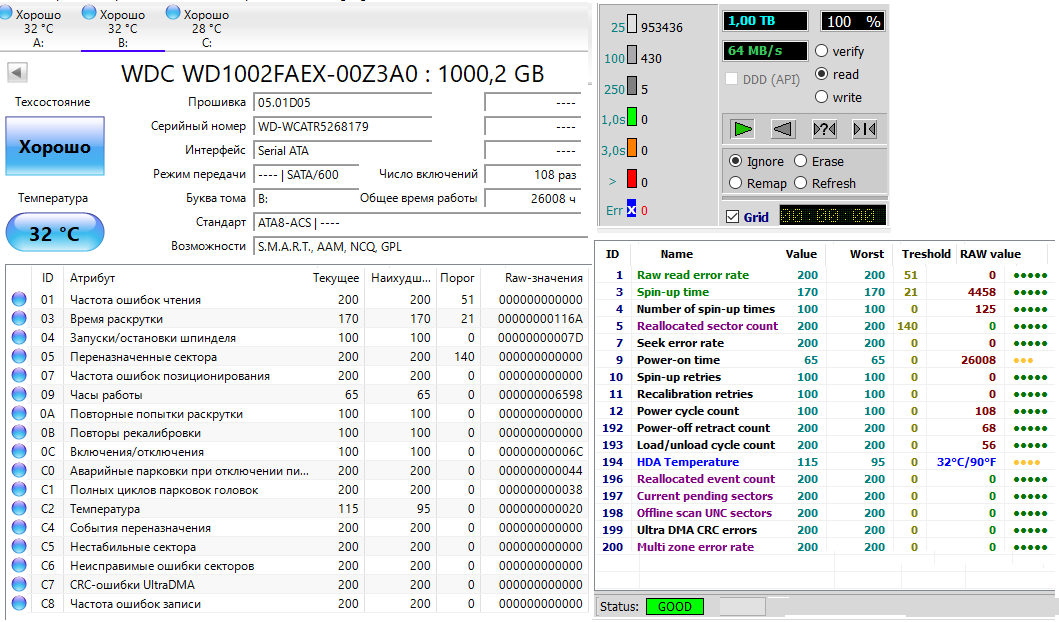
Task: Click the previous disk arrow beside the model name
Action: point(18,72)
